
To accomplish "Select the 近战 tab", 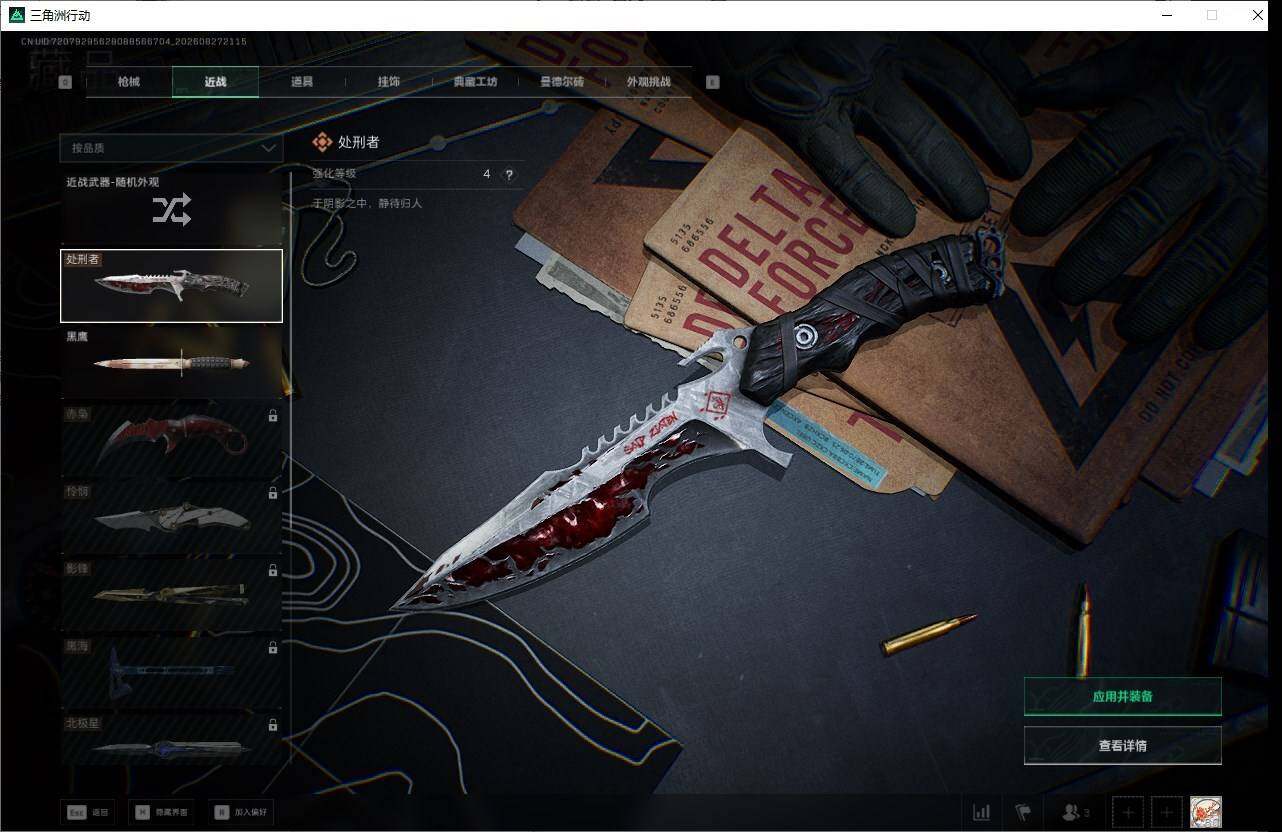I will [215, 82].
